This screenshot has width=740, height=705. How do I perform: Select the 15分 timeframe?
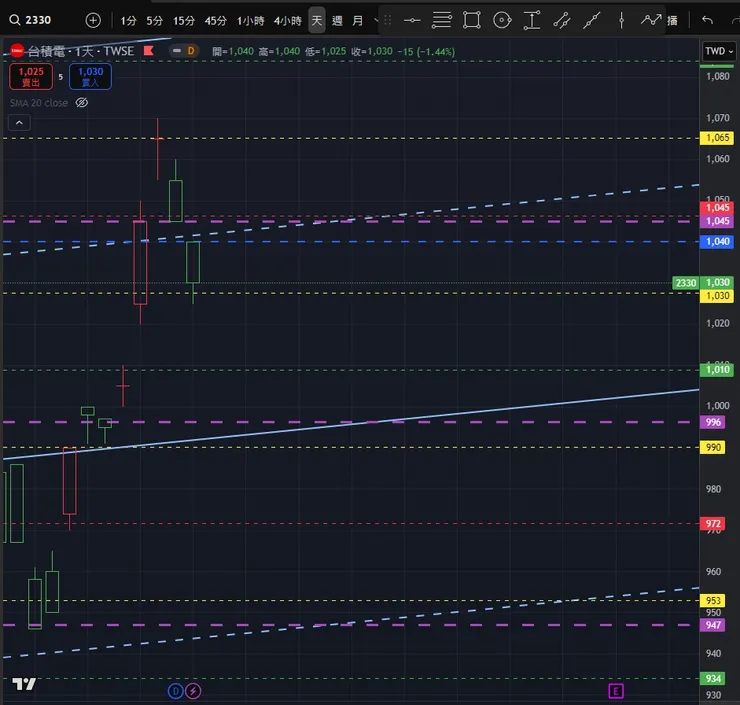tap(184, 21)
